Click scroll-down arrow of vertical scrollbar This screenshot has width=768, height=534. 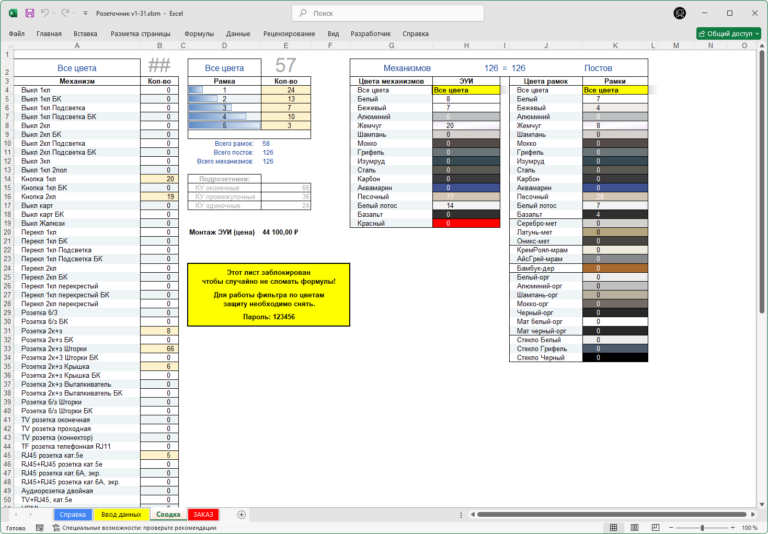click(x=762, y=504)
